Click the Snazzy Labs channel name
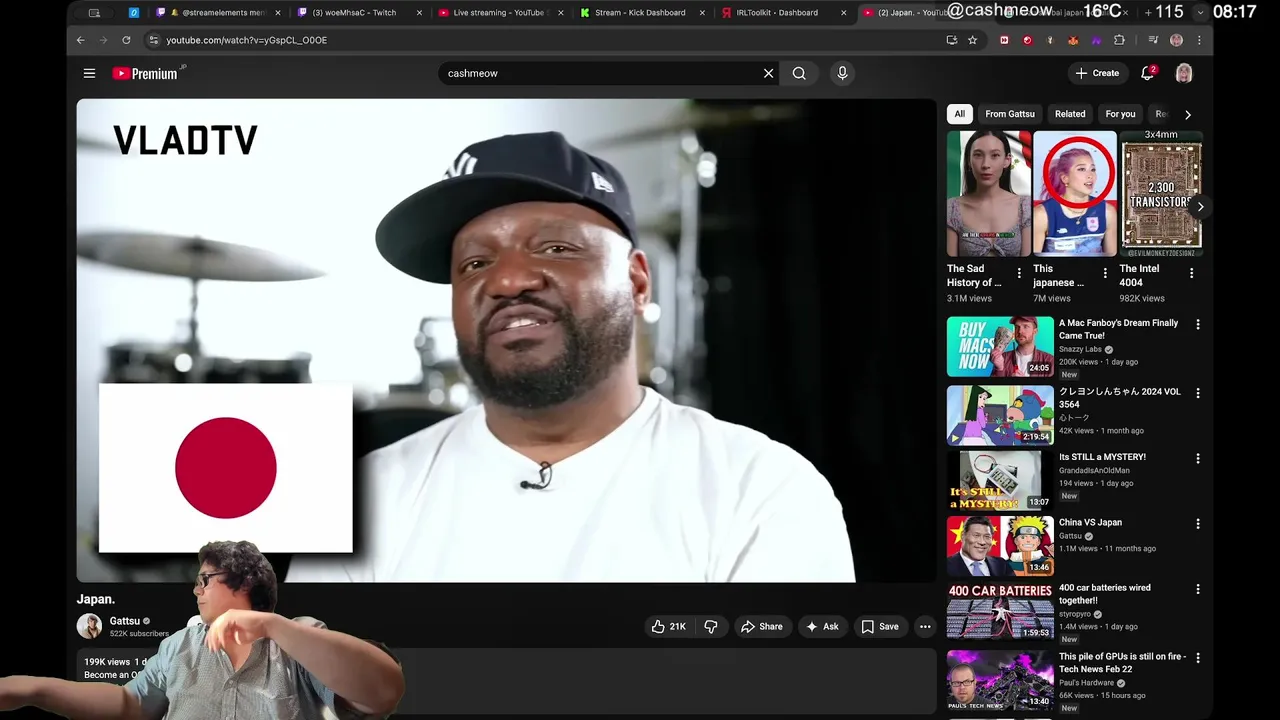 (1080, 349)
